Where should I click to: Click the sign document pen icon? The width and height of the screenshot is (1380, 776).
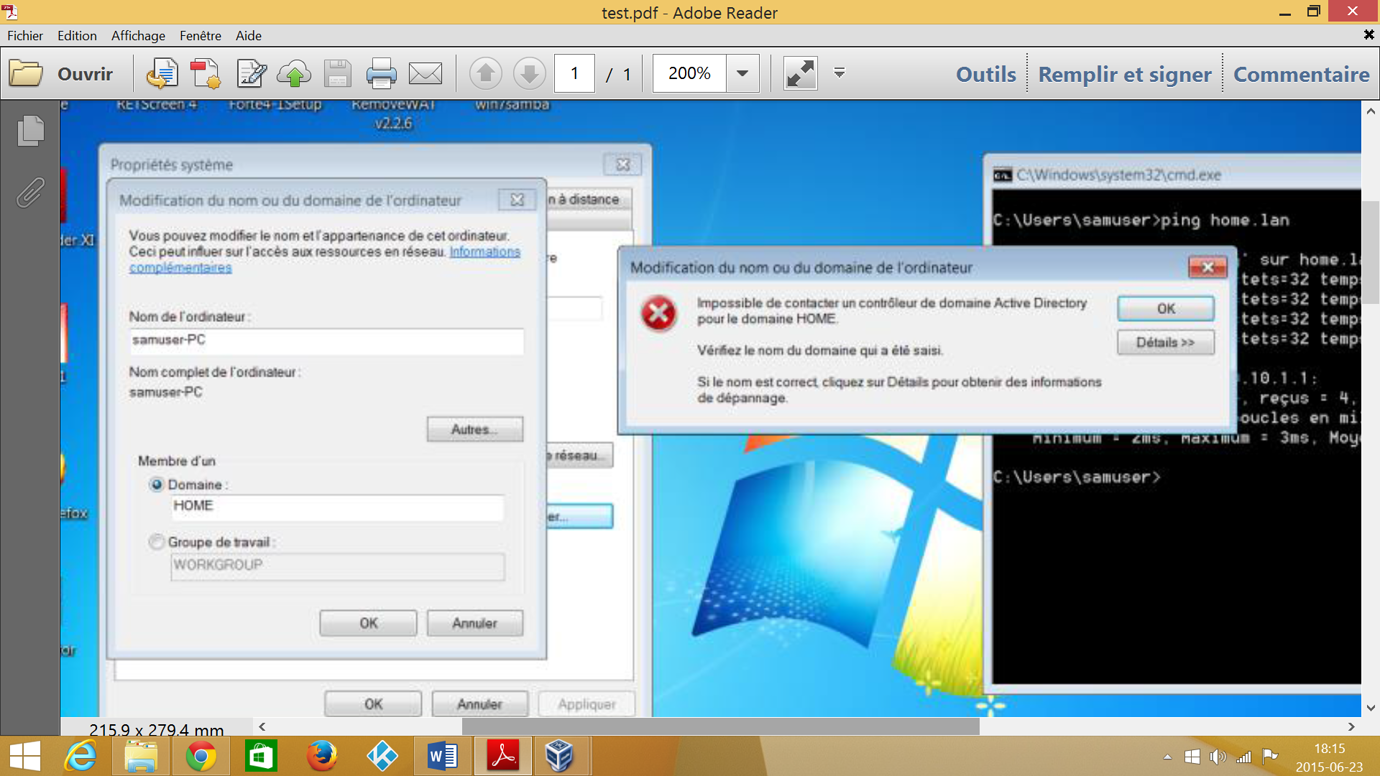pos(250,74)
